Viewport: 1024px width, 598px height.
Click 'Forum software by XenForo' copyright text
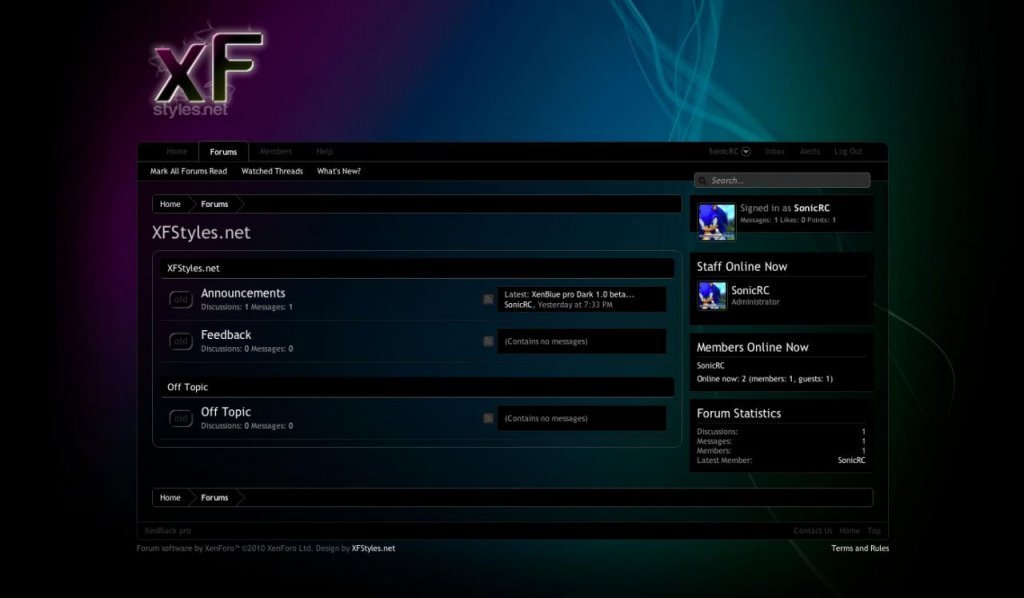pos(225,548)
